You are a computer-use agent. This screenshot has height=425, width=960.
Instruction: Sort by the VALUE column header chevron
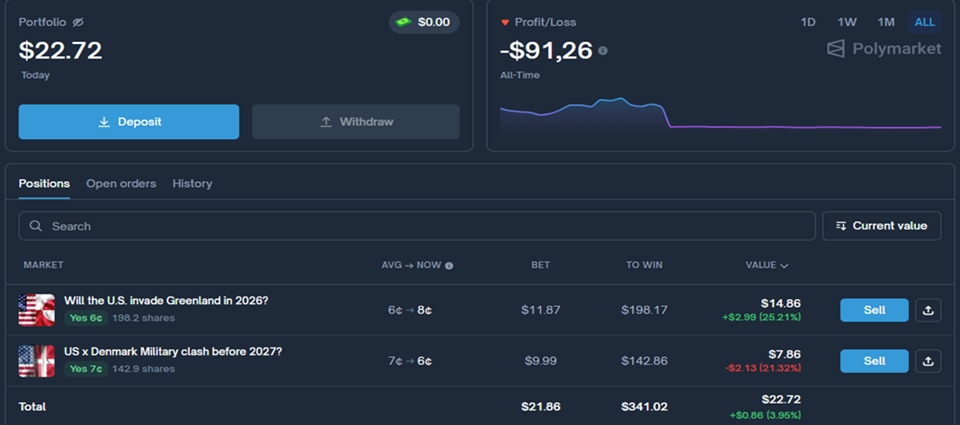(x=784, y=266)
